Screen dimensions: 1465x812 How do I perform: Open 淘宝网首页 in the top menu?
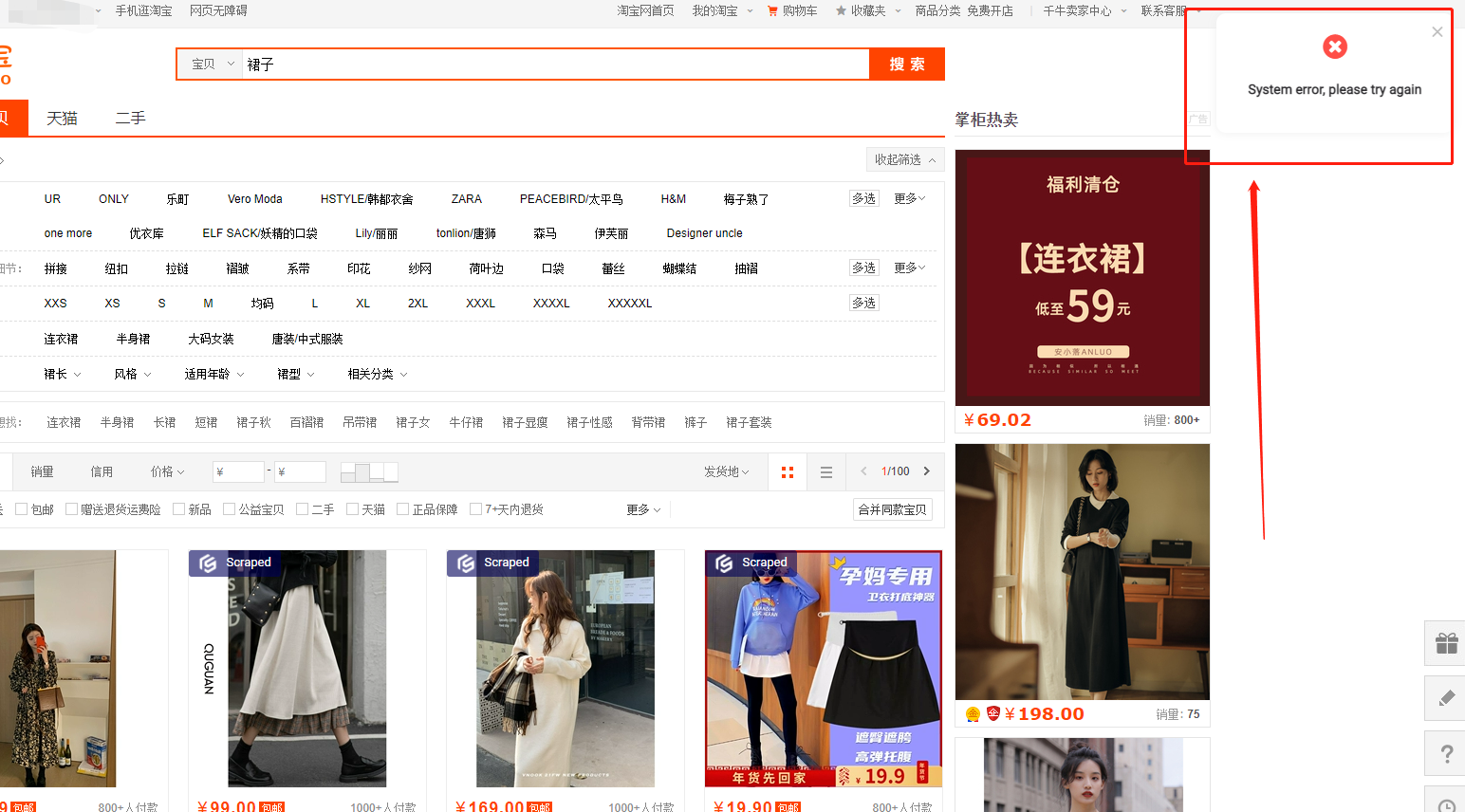[645, 10]
